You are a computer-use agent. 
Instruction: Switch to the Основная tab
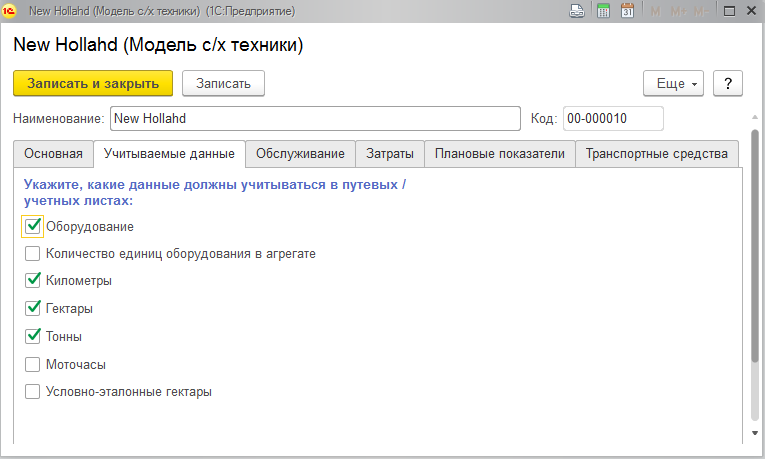(53, 154)
